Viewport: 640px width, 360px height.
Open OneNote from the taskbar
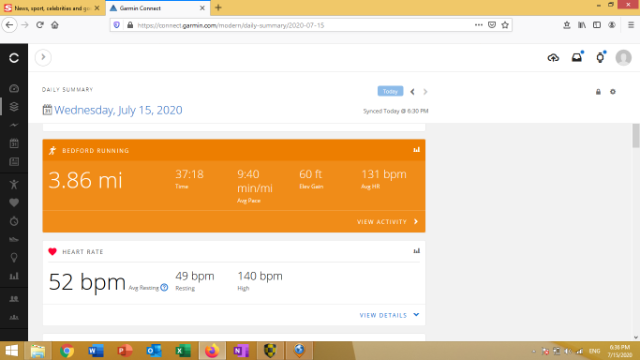coord(241,351)
